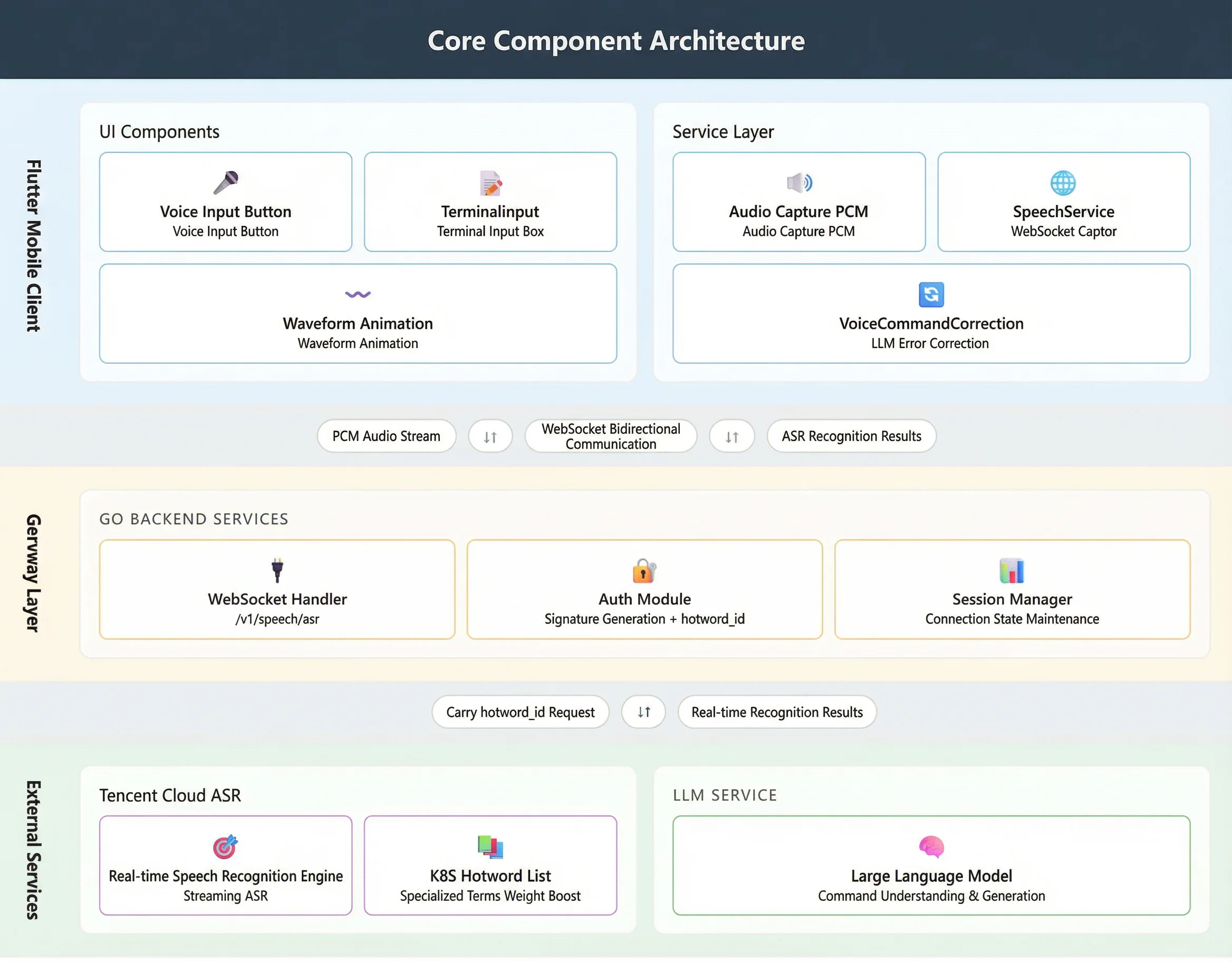The width and height of the screenshot is (1232, 962).
Task: Click the Carry hotword_id Request pill
Action: click(520, 712)
